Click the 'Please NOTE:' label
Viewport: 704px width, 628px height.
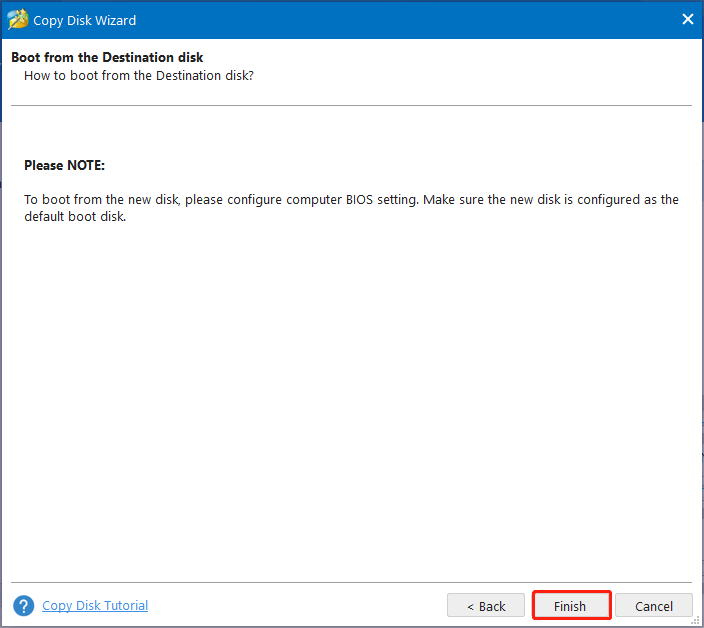64,165
